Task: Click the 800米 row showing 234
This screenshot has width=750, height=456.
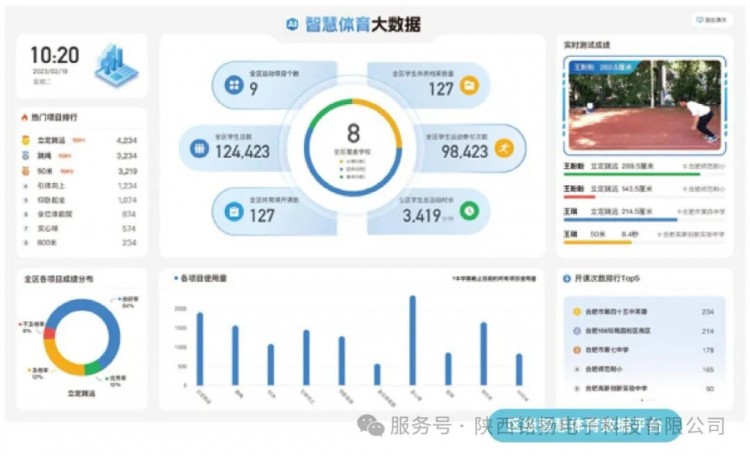Action: [x=79, y=243]
